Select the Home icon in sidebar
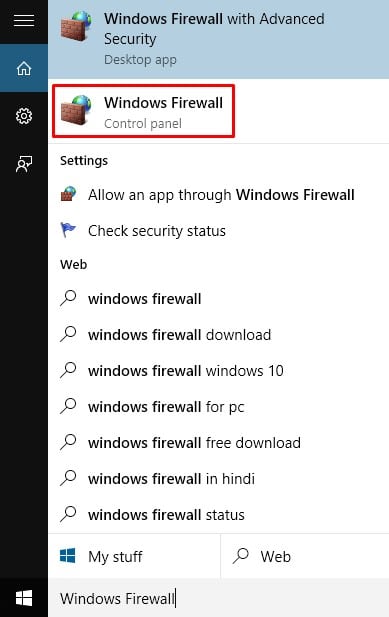 click(x=24, y=68)
